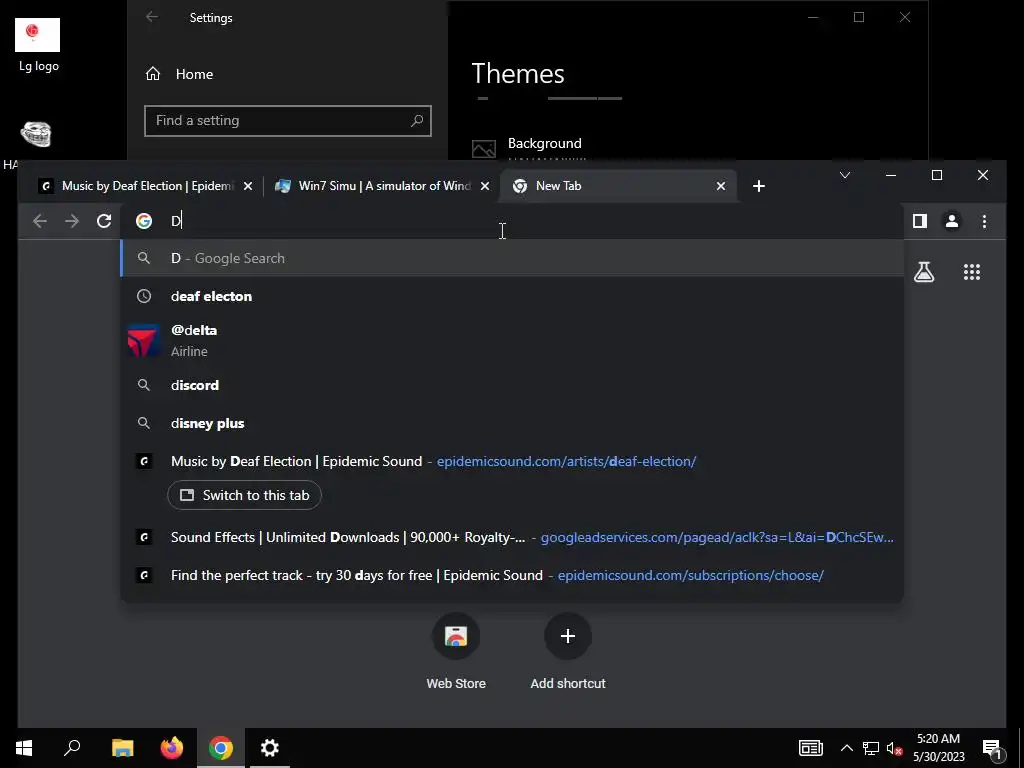Image resolution: width=1024 pixels, height=768 pixels.
Task: Select the New Tab tab
Action: [x=618, y=186]
